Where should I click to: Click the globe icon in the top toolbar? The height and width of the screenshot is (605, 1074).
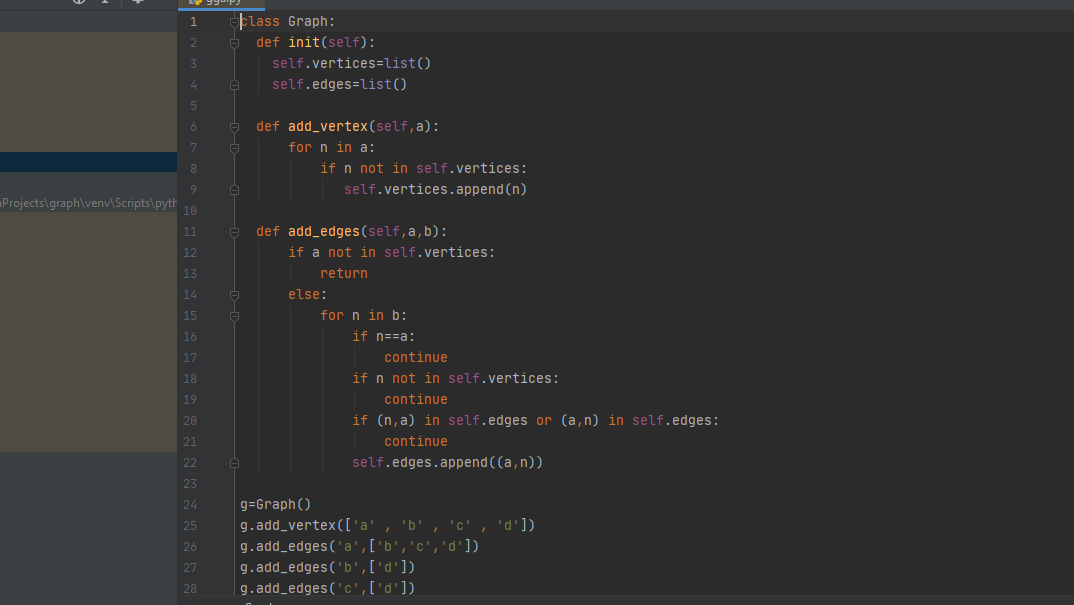tap(80, 3)
